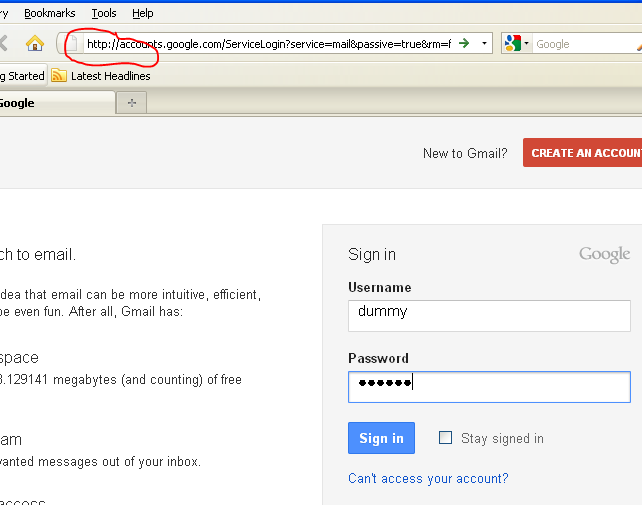This screenshot has height=505, width=642.
Task: Click the Google logo in the sign-in box
Action: point(604,254)
